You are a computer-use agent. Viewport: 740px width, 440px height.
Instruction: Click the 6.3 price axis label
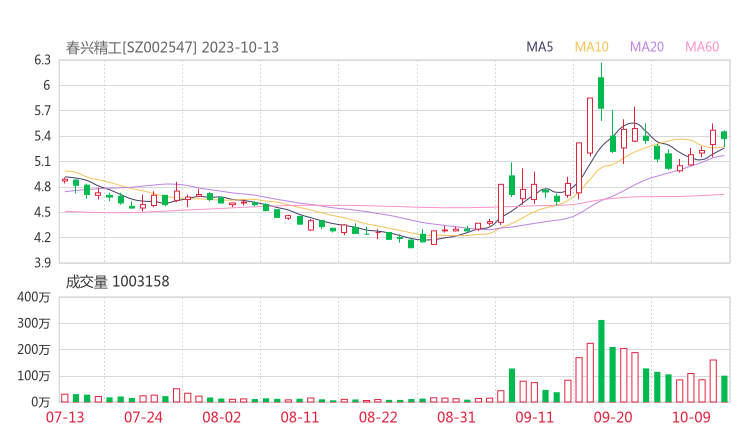click(x=42, y=60)
